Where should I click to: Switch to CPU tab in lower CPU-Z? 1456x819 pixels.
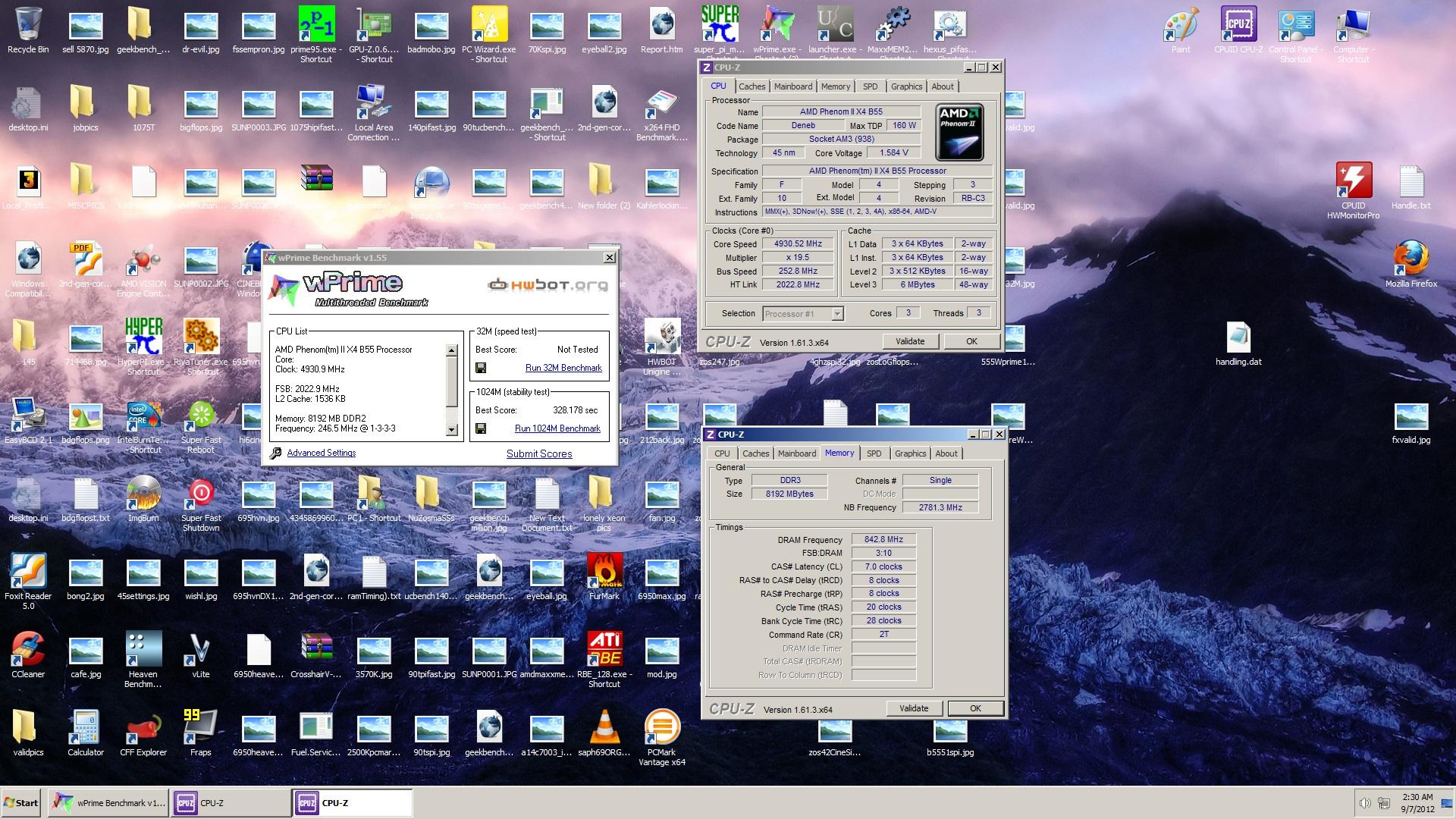pyautogui.click(x=722, y=453)
